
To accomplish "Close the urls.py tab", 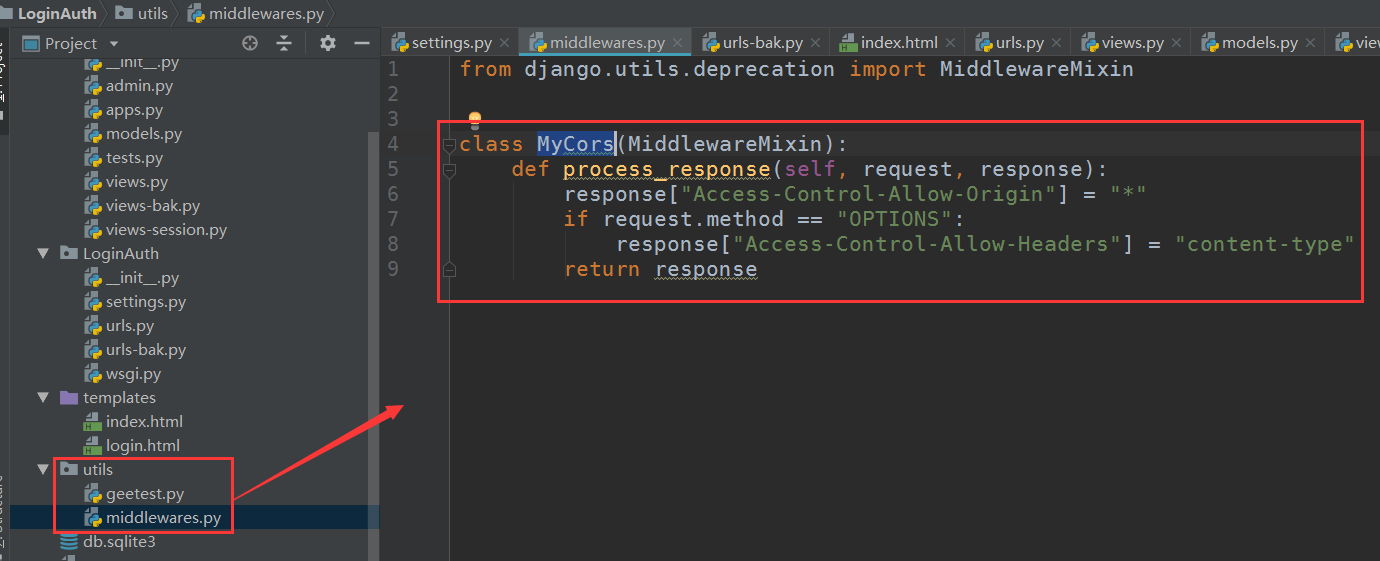I will 1058,43.
